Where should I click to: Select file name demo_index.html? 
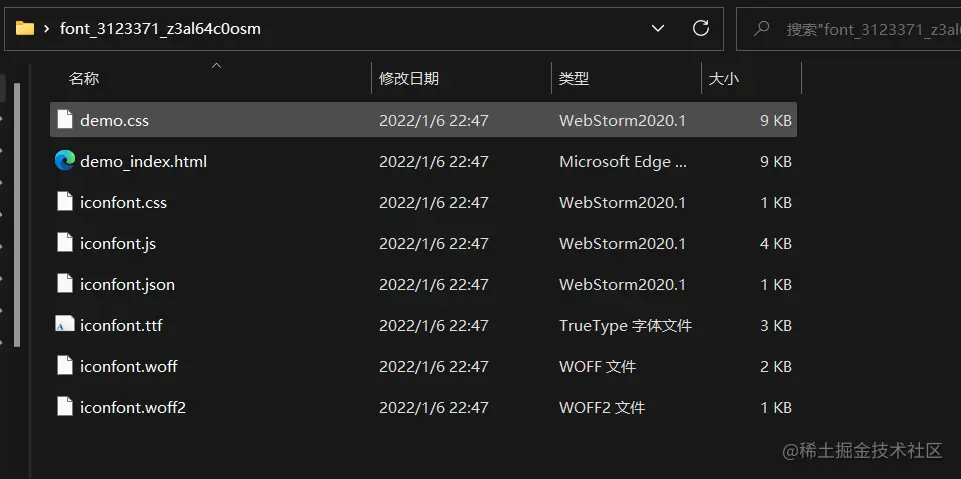click(143, 162)
